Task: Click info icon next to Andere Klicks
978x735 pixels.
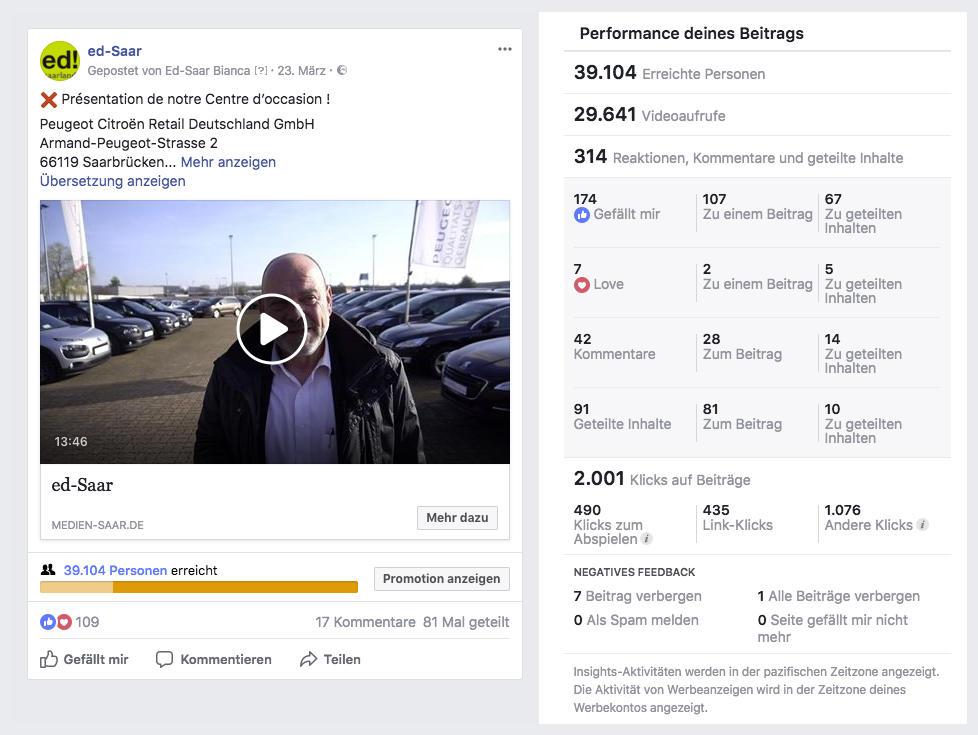Action: 922,525
